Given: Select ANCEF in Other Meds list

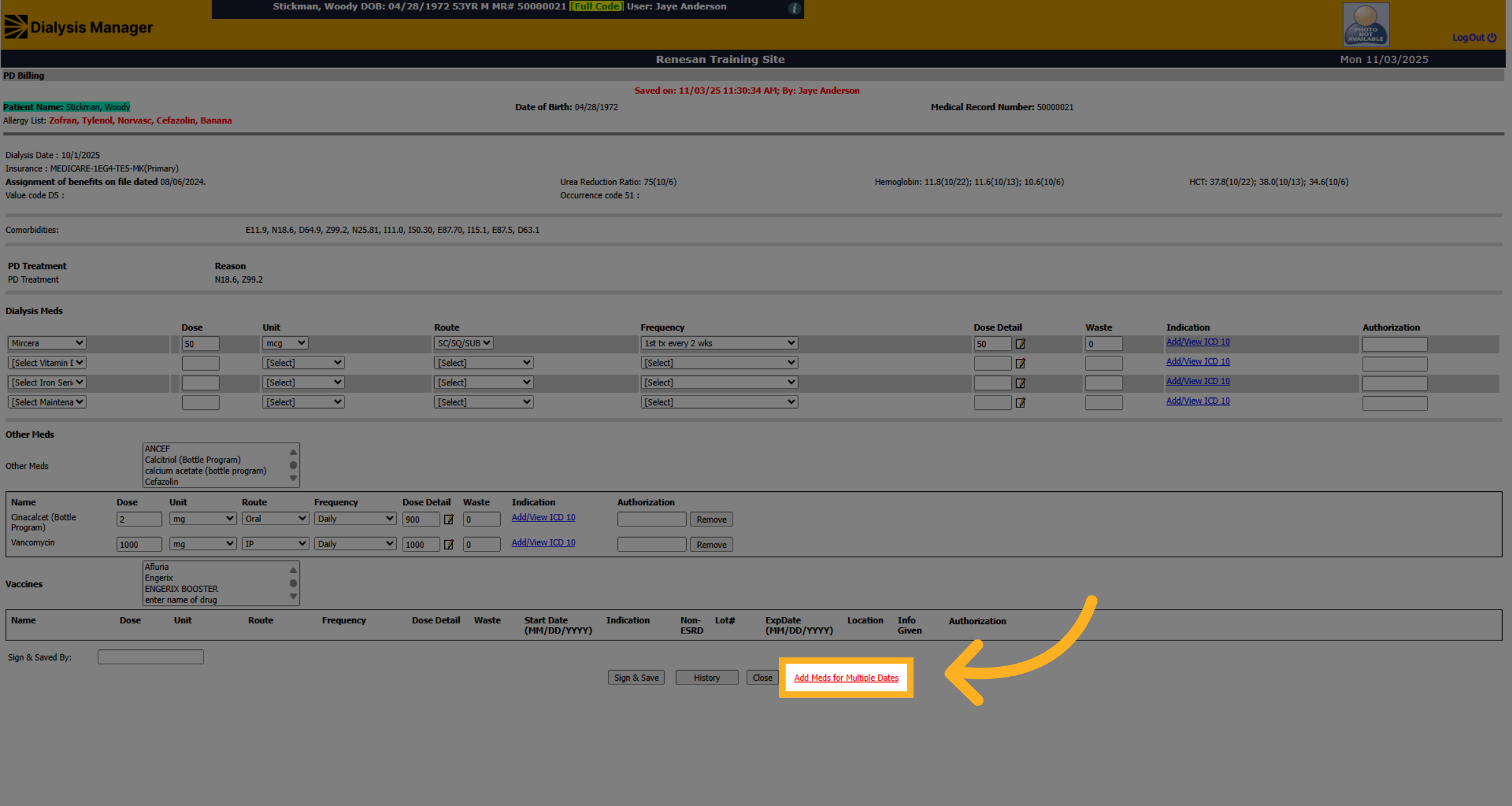Looking at the screenshot, I should point(157,449).
